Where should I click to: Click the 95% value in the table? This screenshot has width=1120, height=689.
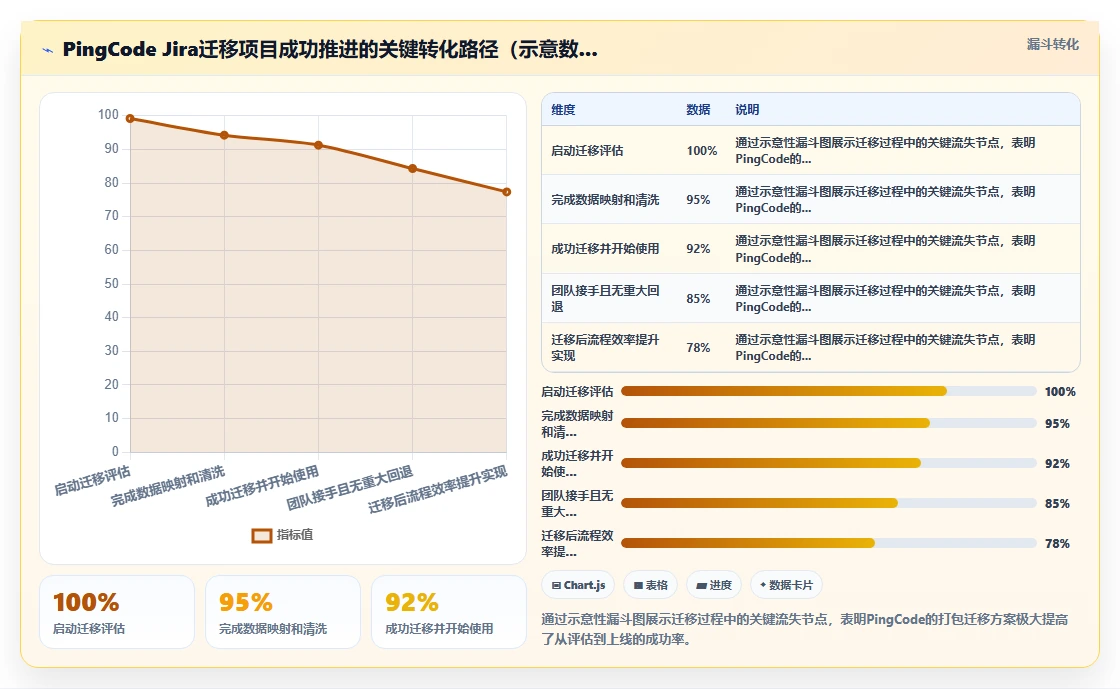pyautogui.click(x=698, y=200)
